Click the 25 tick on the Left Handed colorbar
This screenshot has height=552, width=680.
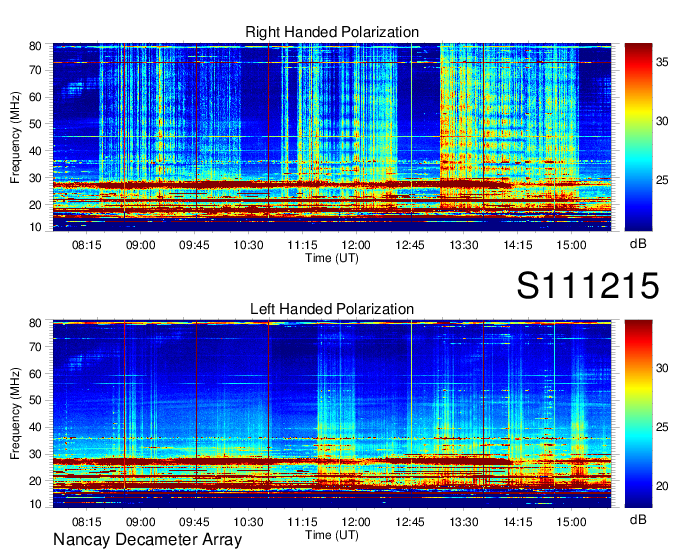click(x=662, y=427)
